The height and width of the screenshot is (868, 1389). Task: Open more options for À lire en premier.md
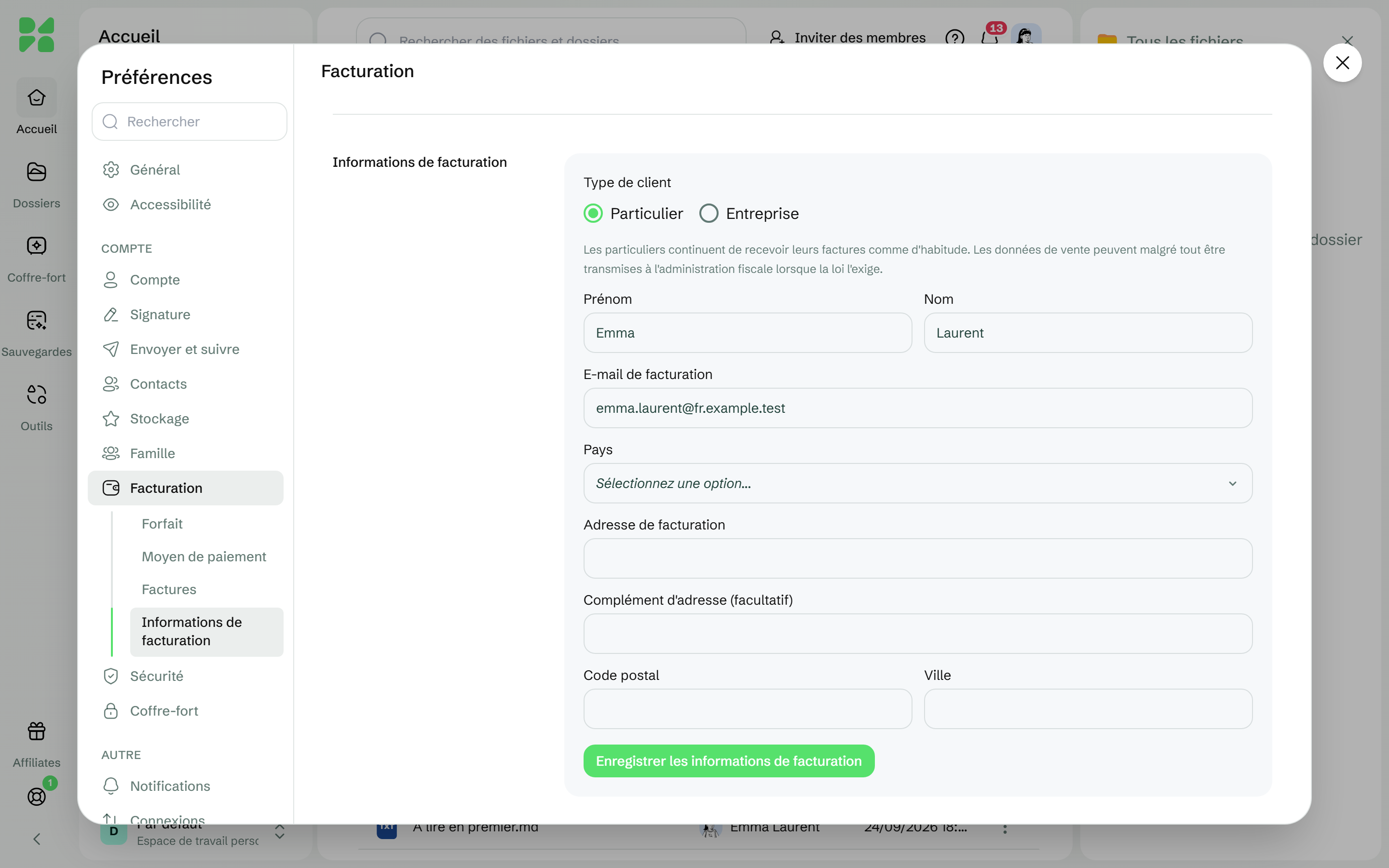[x=1005, y=828]
